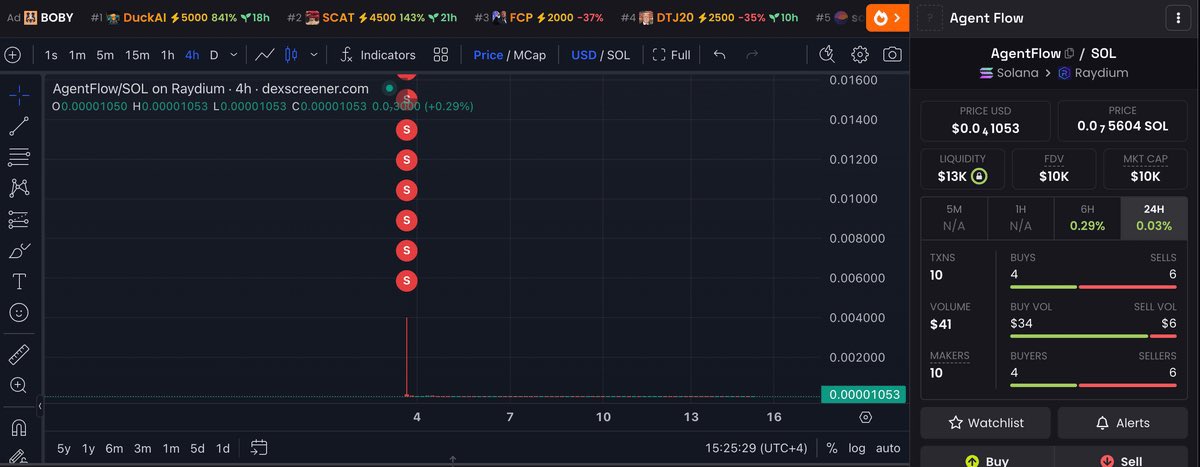Set interval to 15m
The height and width of the screenshot is (467, 1200).
coord(138,55)
